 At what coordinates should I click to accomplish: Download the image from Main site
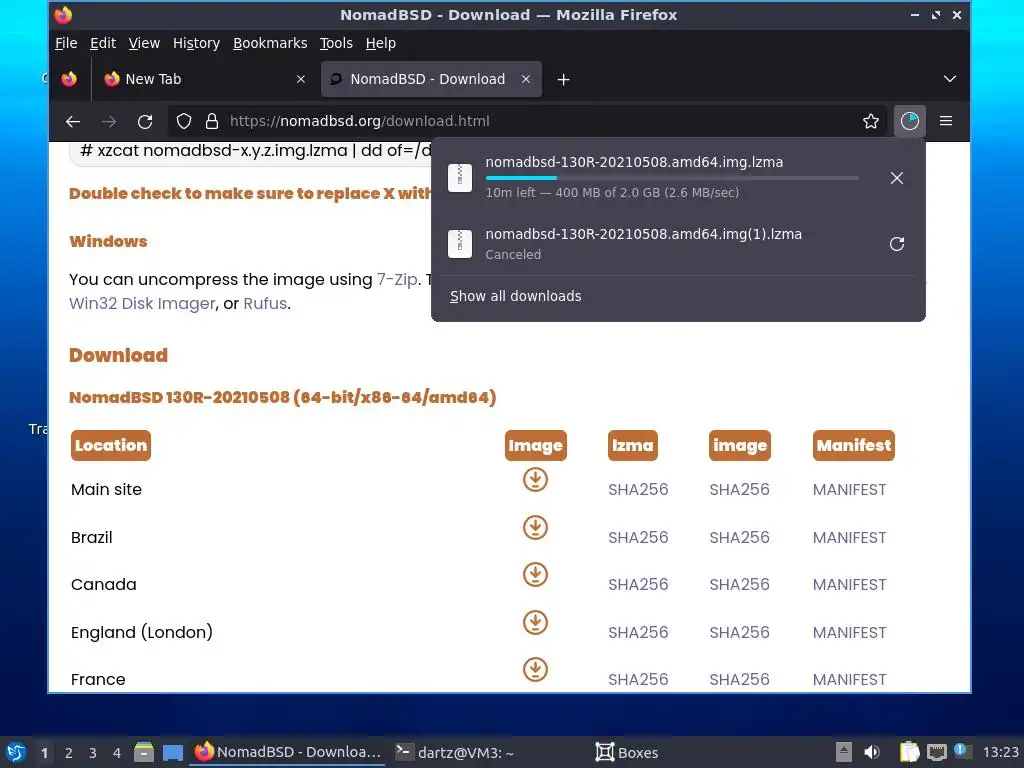click(535, 480)
